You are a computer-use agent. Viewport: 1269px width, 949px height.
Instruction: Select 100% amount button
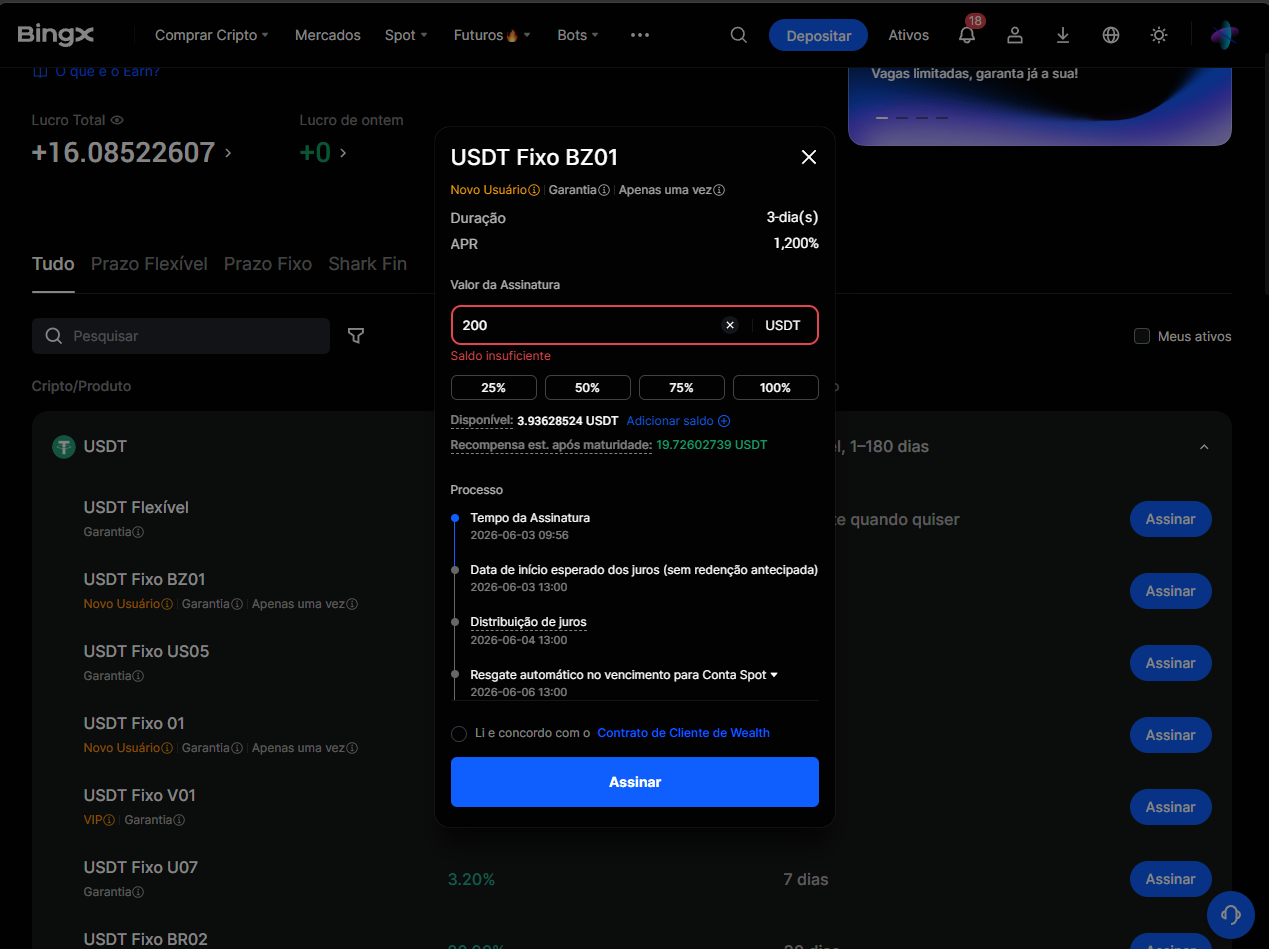pos(776,388)
